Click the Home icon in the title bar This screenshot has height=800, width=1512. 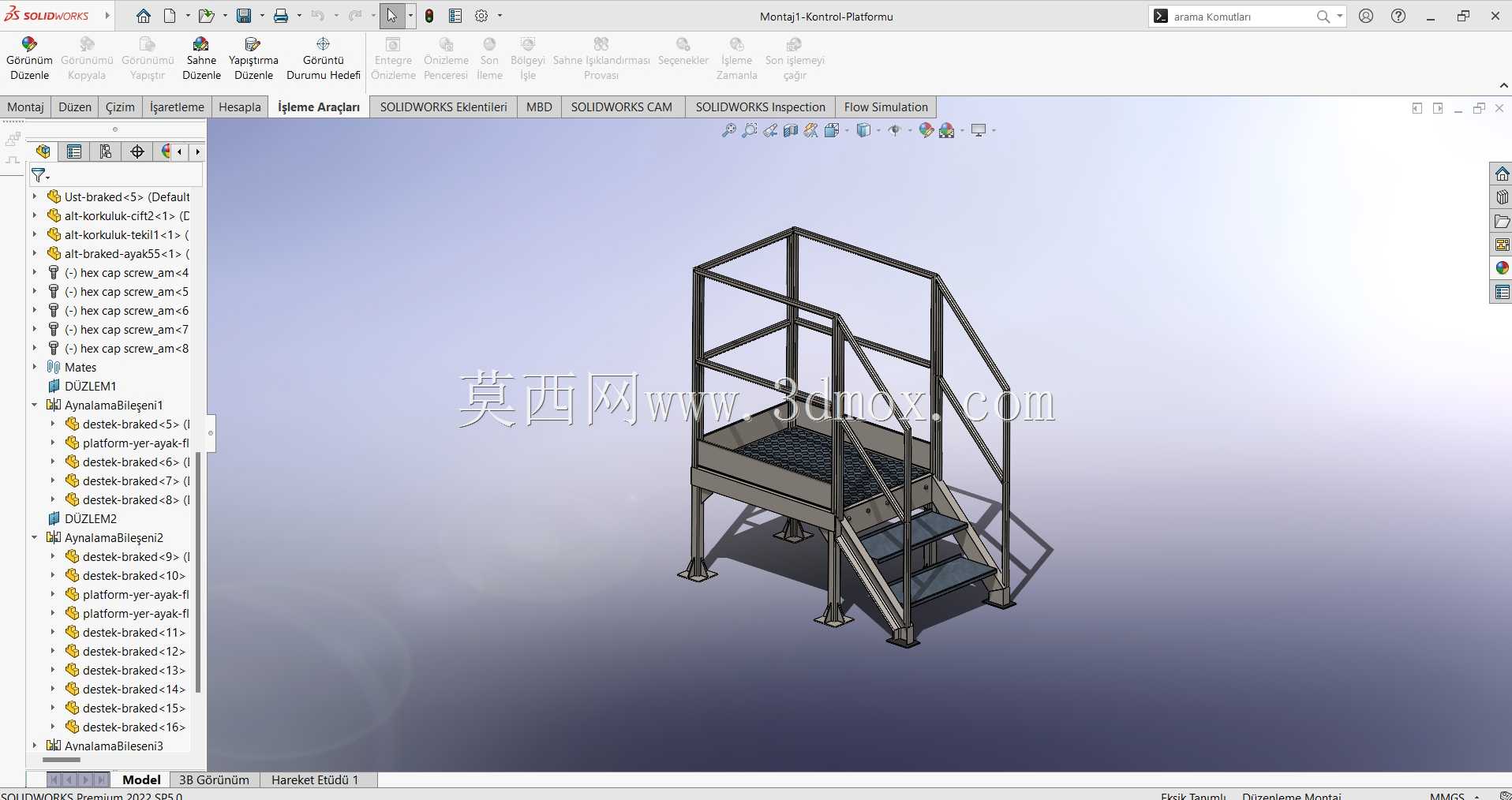pos(143,16)
